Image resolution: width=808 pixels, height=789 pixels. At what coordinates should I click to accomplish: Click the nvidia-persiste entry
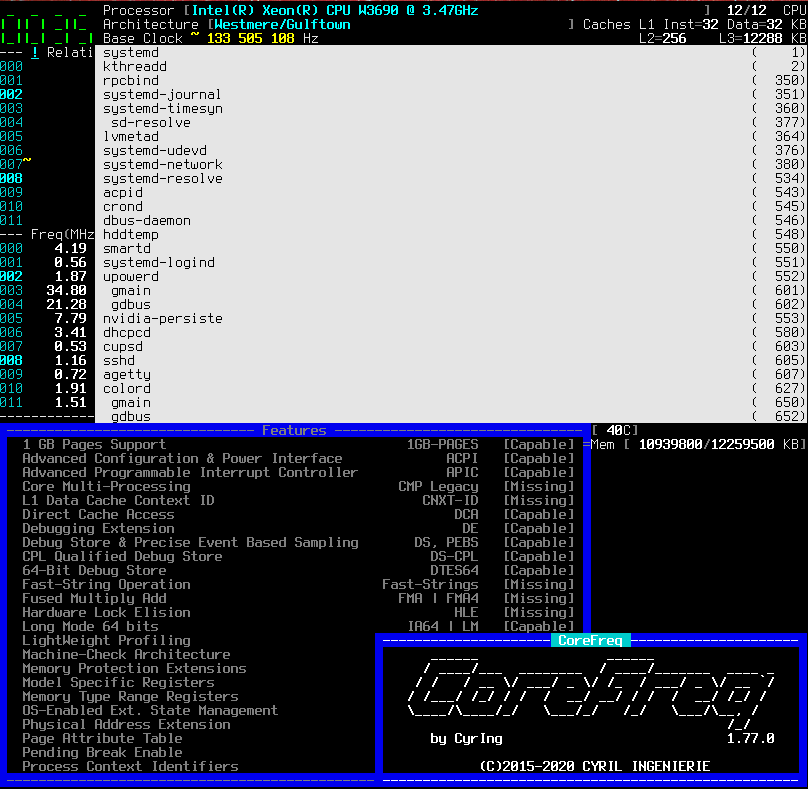tap(451, 318)
